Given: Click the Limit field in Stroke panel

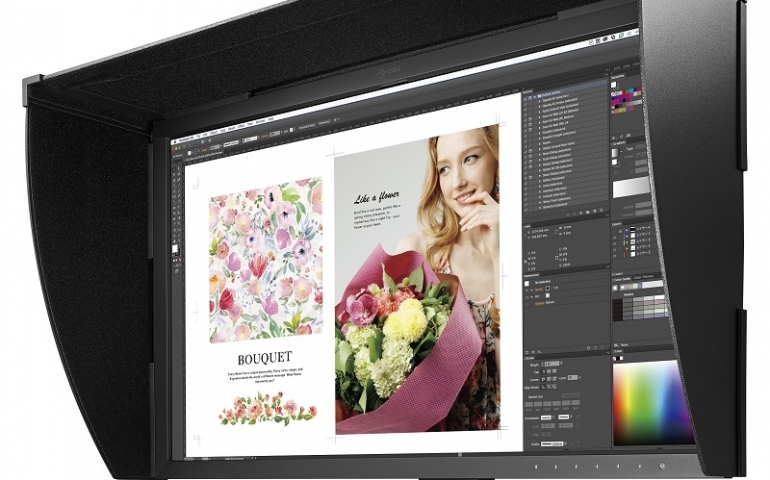Looking at the screenshot, I should pyautogui.click(x=573, y=377).
